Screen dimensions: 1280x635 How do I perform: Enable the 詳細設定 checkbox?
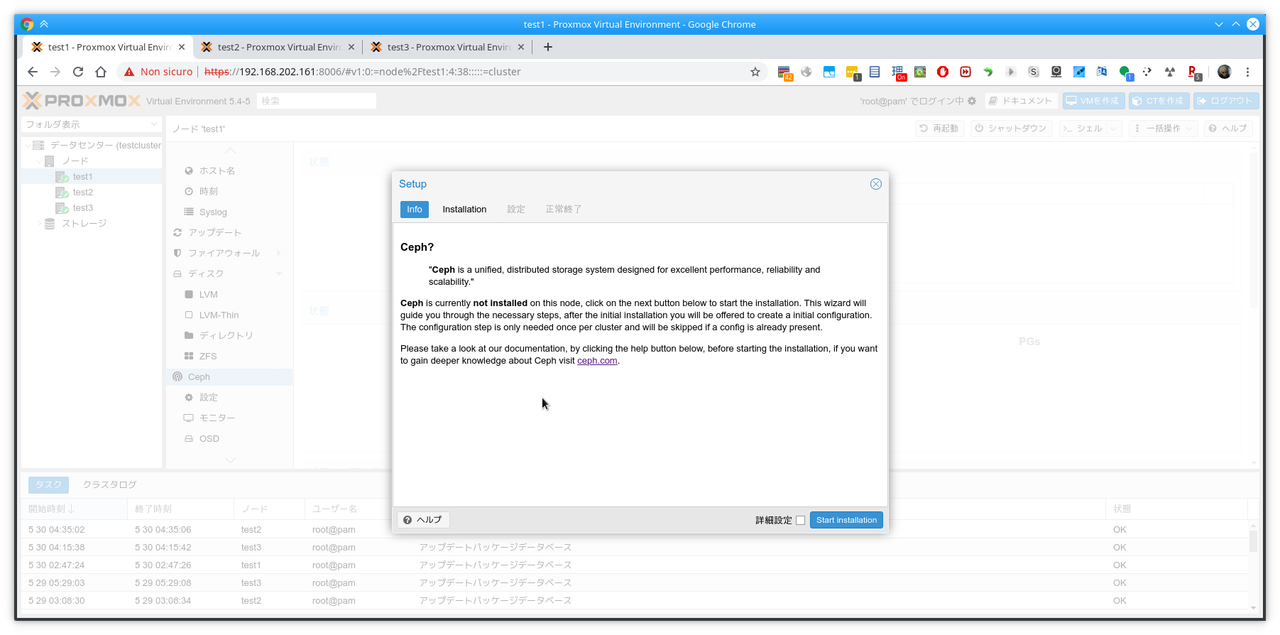pyautogui.click(x=800, y=520)
